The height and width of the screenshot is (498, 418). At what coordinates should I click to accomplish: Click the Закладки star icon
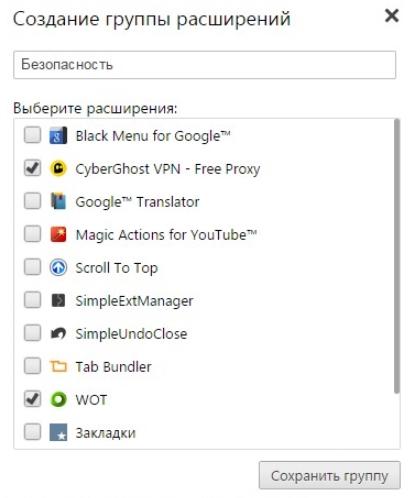click(x=58, y=432)
